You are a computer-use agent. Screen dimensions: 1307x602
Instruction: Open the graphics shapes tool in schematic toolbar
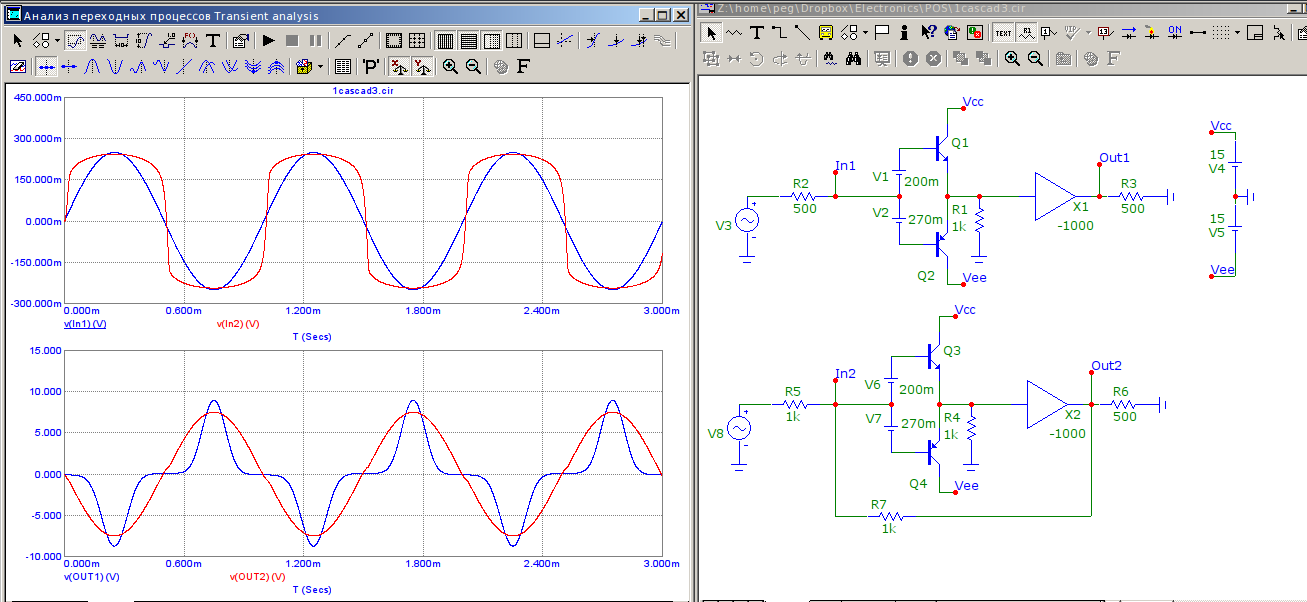pos(850,33)
